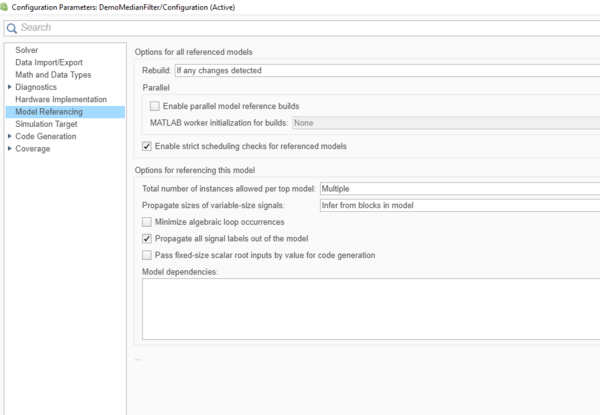
Task: Expand the Coverage tree arrow
Action: coord(9,149)
